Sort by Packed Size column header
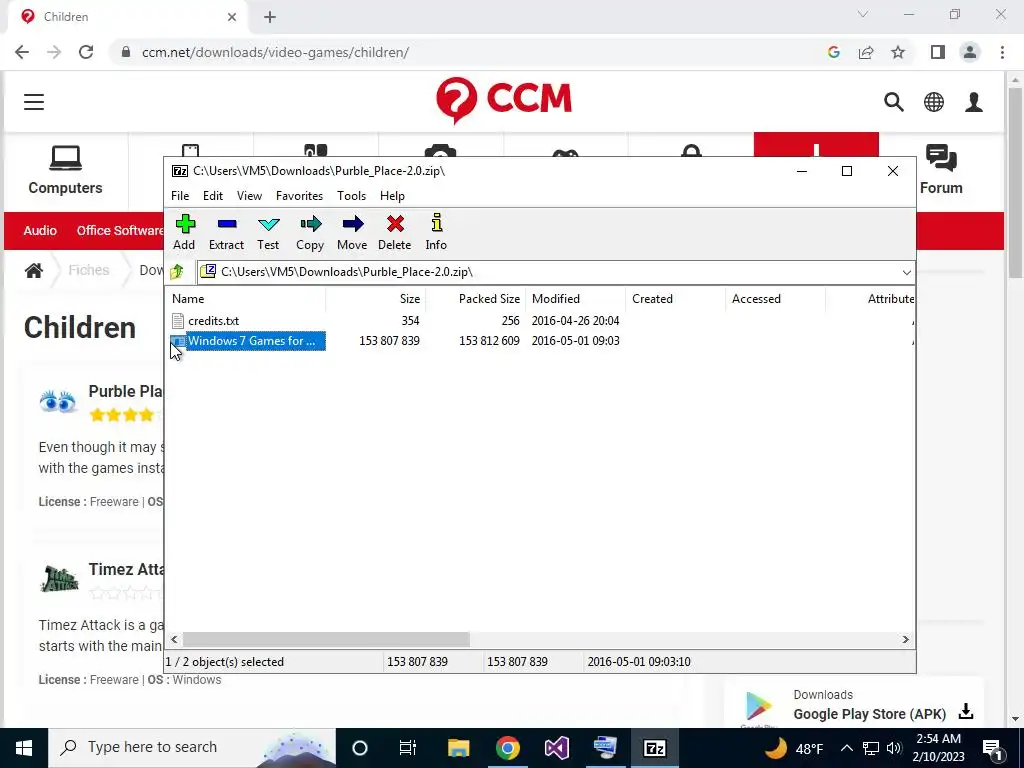The width and height of the screenshot is (1024, 768). [476, 299]
